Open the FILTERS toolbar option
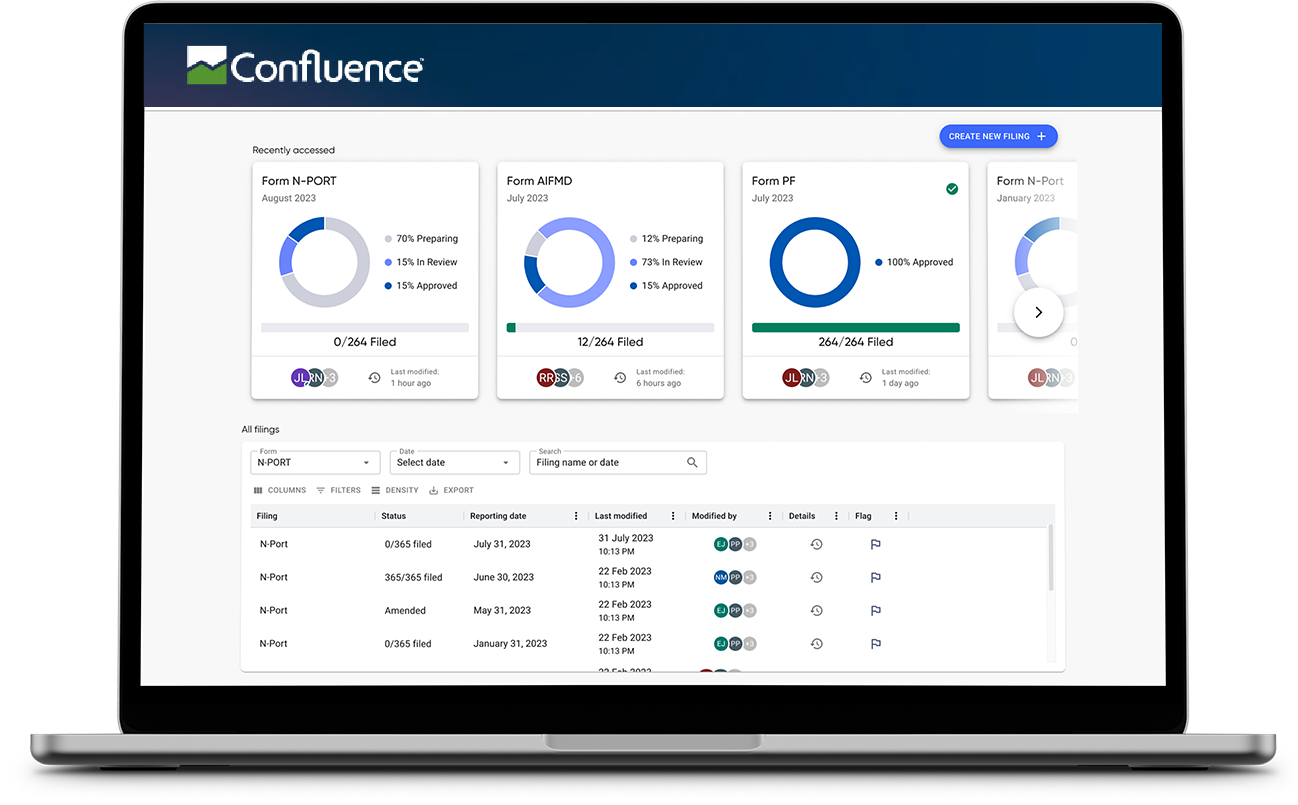Image resolution: width=1298 pixels, height=805 pixels. tap(338, 491)
